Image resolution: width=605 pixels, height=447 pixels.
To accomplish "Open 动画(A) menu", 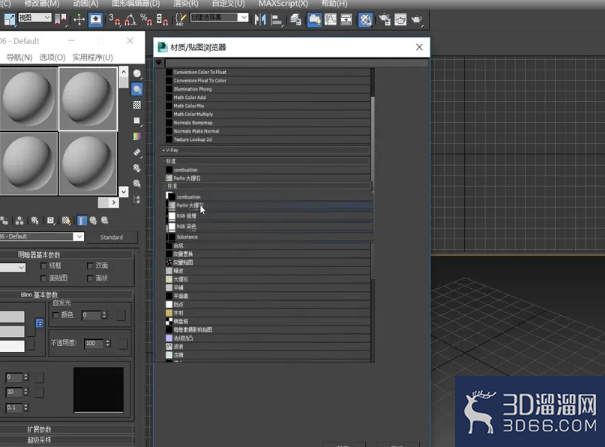I will point(86,4).
